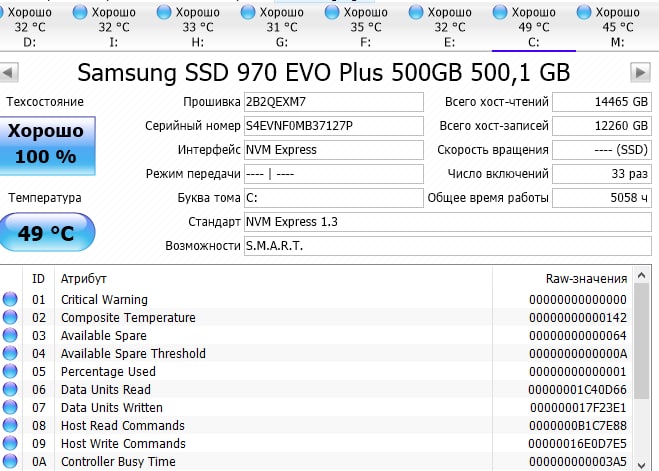The height and width of the screenshot is (471, 659).
Task: Select the E: drive tab
Action: [x=450, y=27]
